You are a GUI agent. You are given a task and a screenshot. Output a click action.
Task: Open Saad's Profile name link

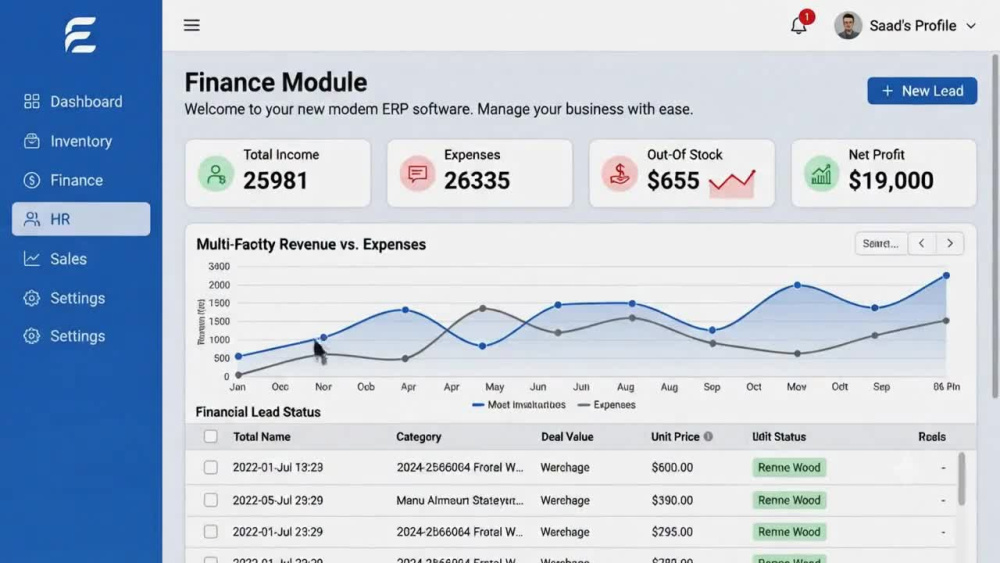tap(913, 26)
